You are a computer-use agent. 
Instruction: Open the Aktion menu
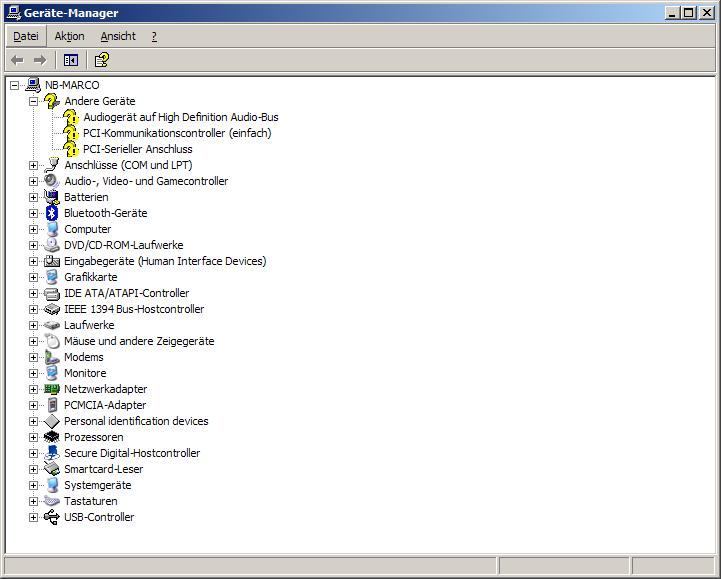[x=69, y=36]
